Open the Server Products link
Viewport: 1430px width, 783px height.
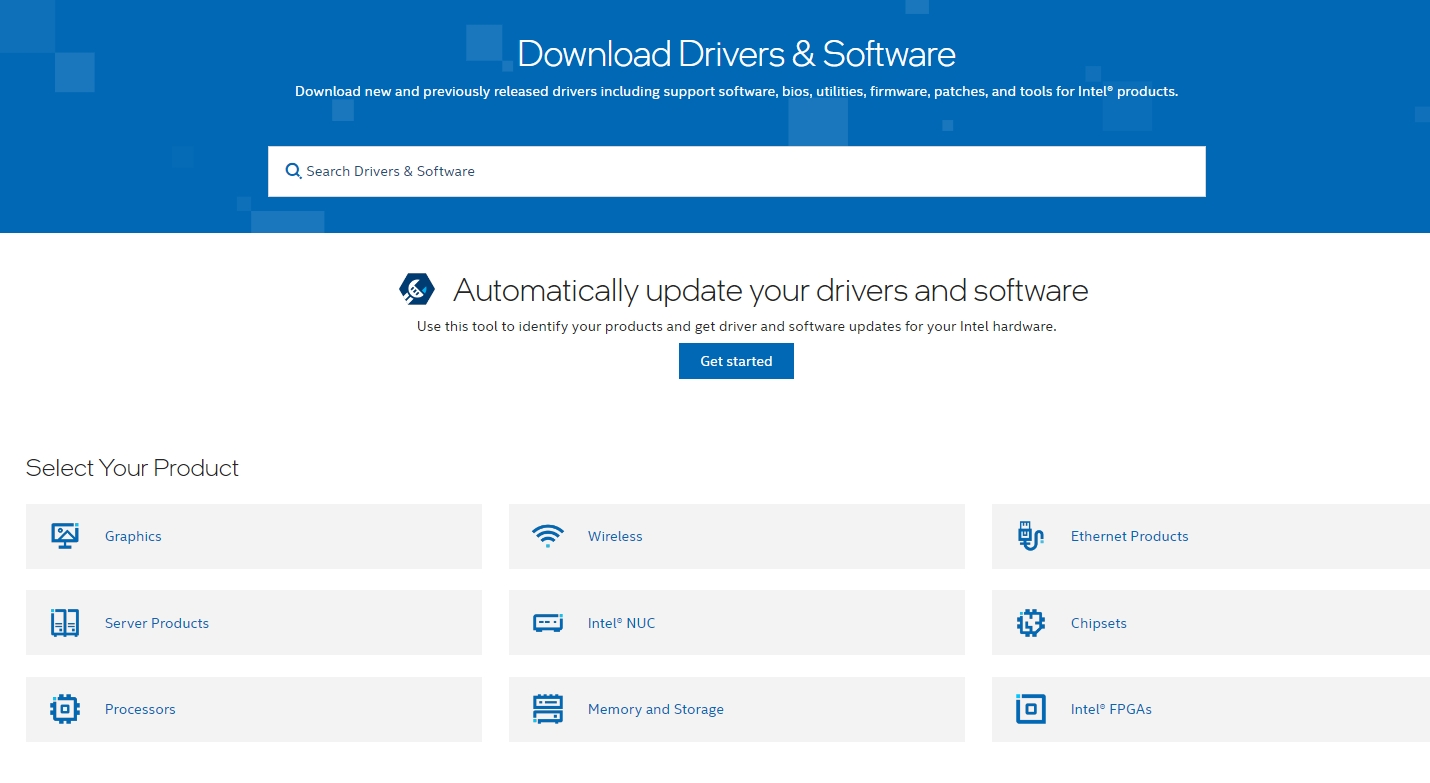(x=157, y=623)
